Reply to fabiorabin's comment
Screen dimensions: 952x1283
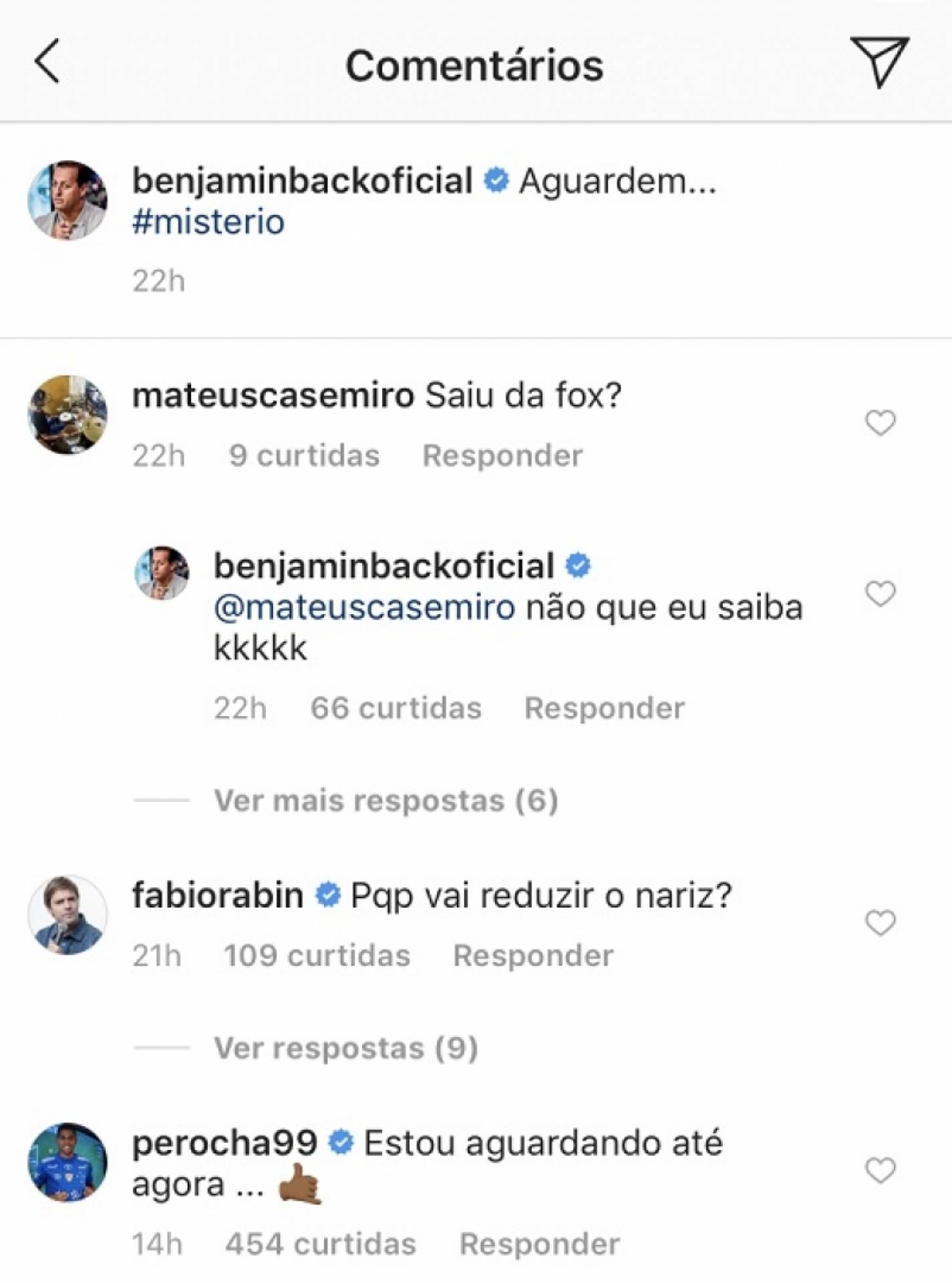tap(533, 956)
